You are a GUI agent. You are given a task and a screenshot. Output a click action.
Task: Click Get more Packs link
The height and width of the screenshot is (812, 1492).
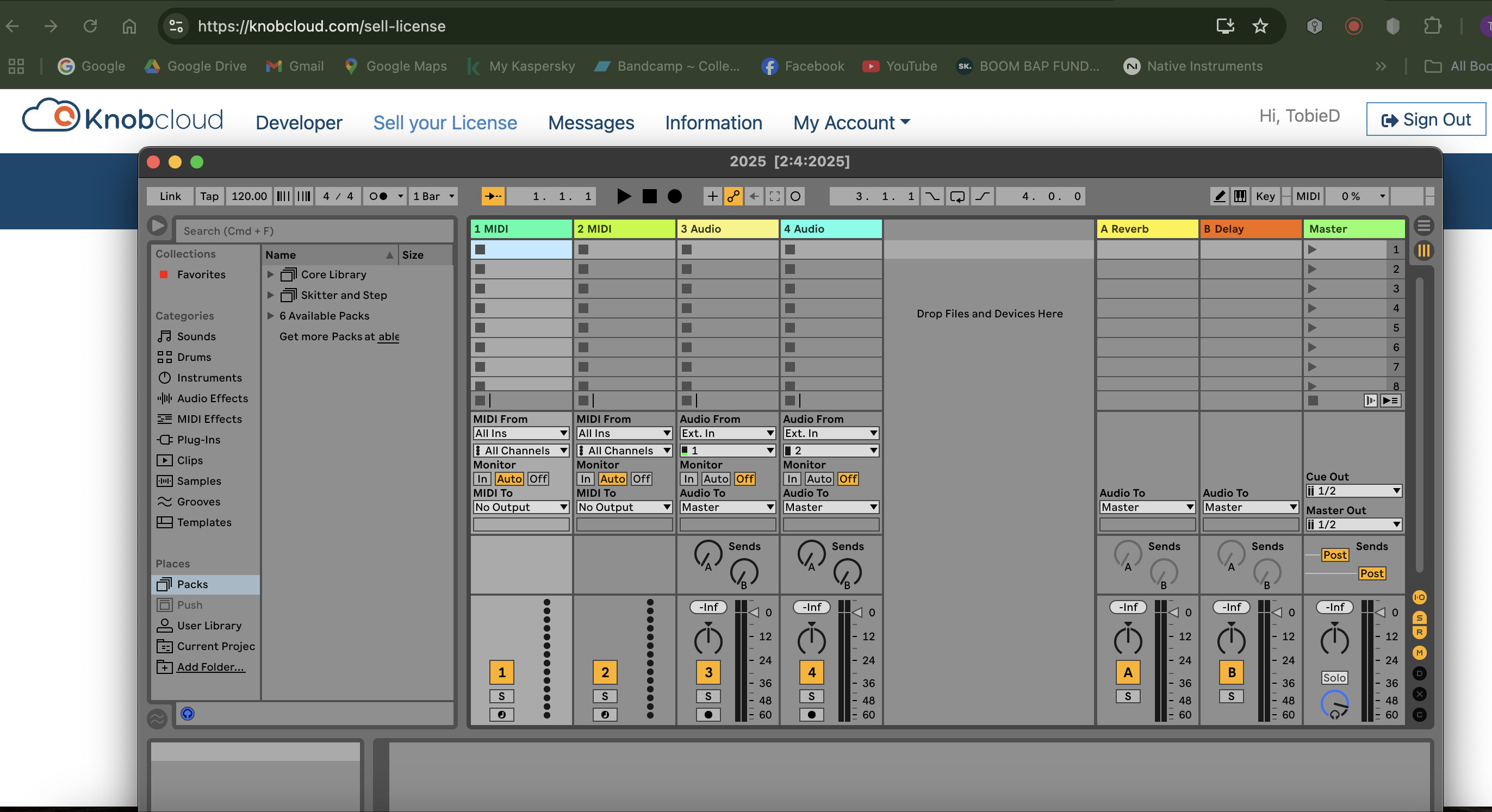pyautogui.click(x=388, y=336)
